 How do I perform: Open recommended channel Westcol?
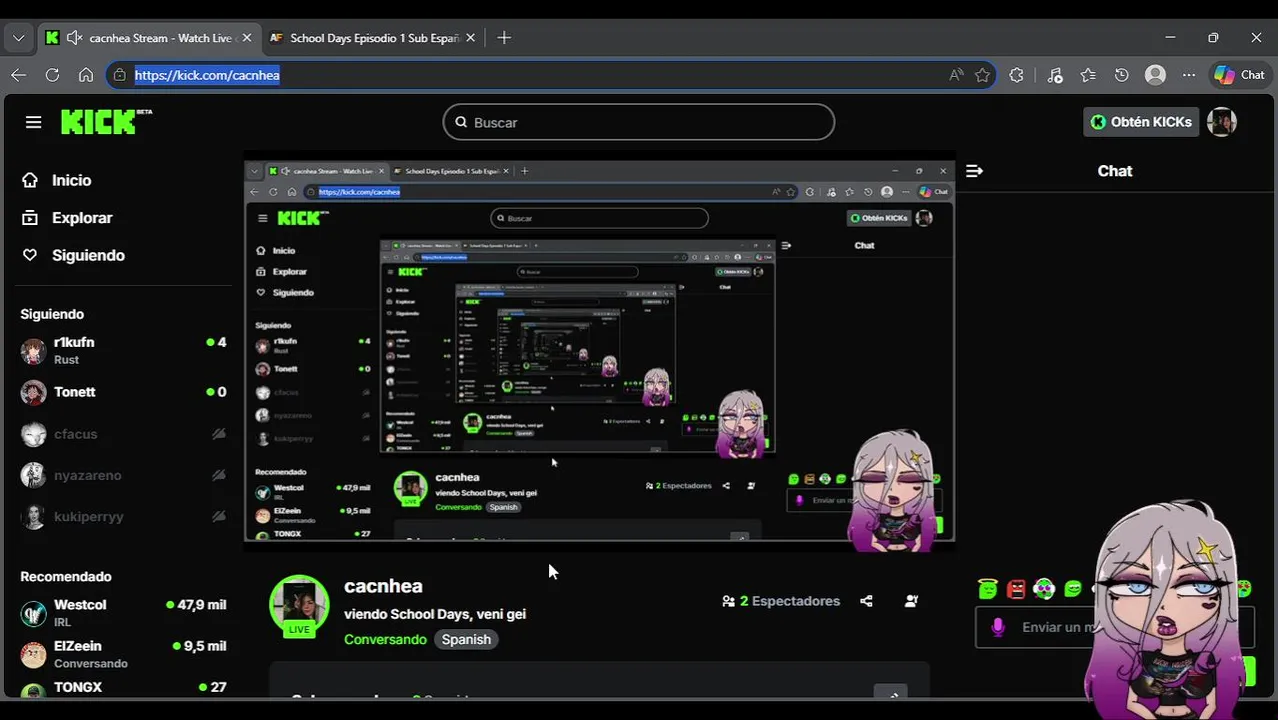click(123, 612)
